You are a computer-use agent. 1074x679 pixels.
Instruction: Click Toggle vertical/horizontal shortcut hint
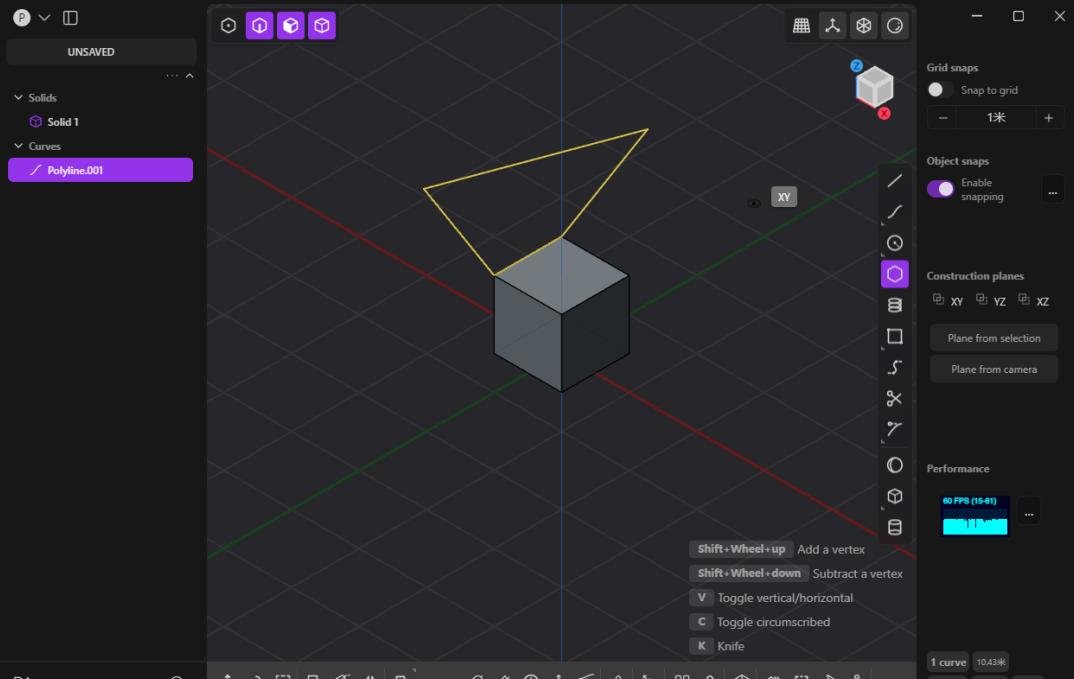771,598
